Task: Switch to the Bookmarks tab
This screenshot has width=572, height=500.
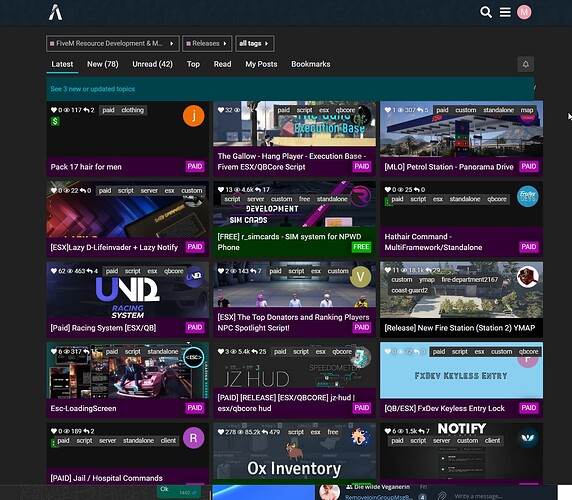Action: (x=310, y=64)
